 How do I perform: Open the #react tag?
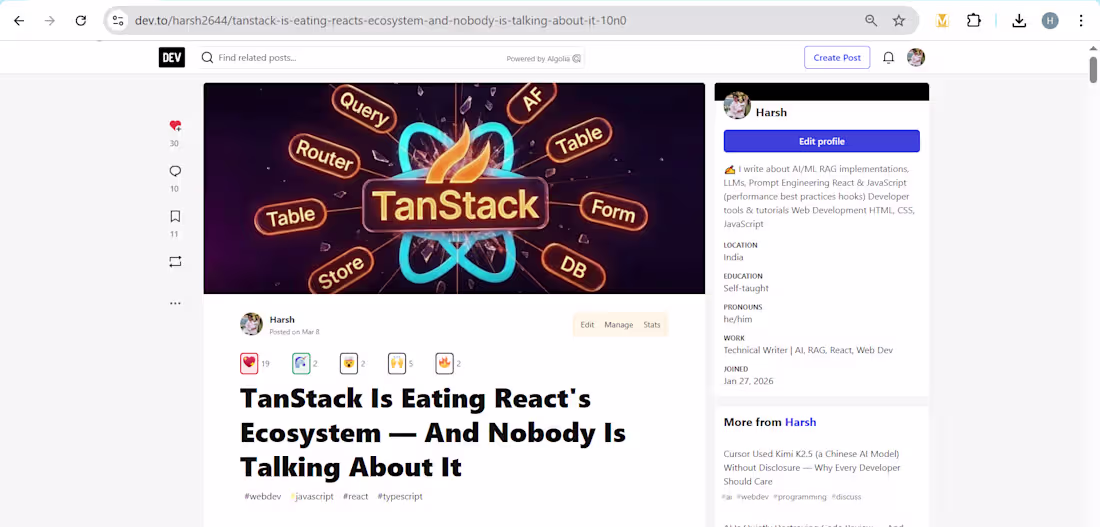click(355, 496)
